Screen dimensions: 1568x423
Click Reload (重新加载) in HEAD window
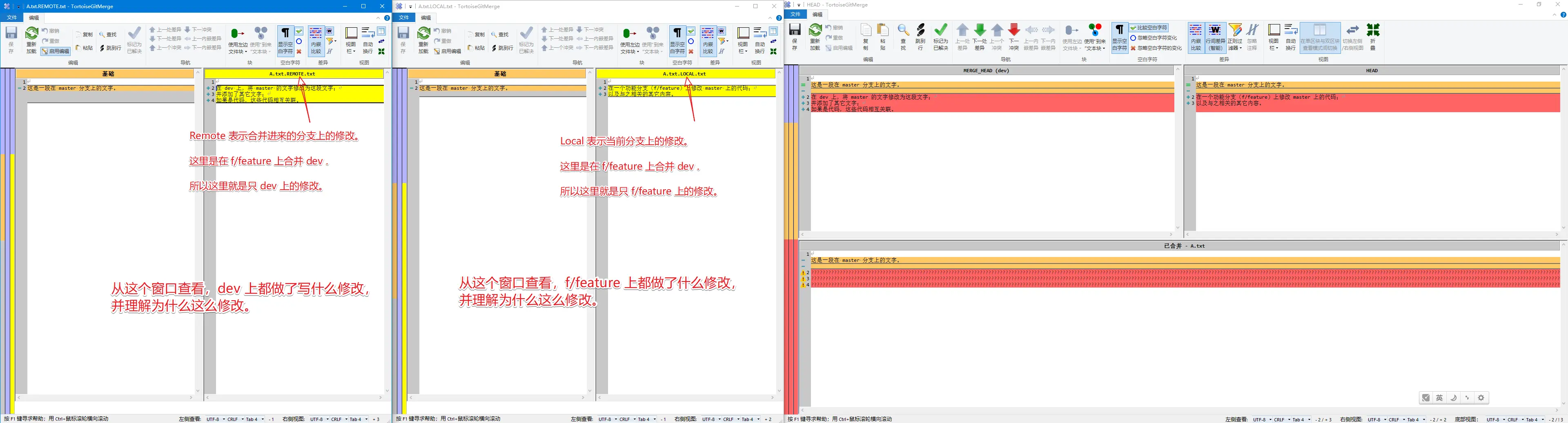(x=815, y=36)
